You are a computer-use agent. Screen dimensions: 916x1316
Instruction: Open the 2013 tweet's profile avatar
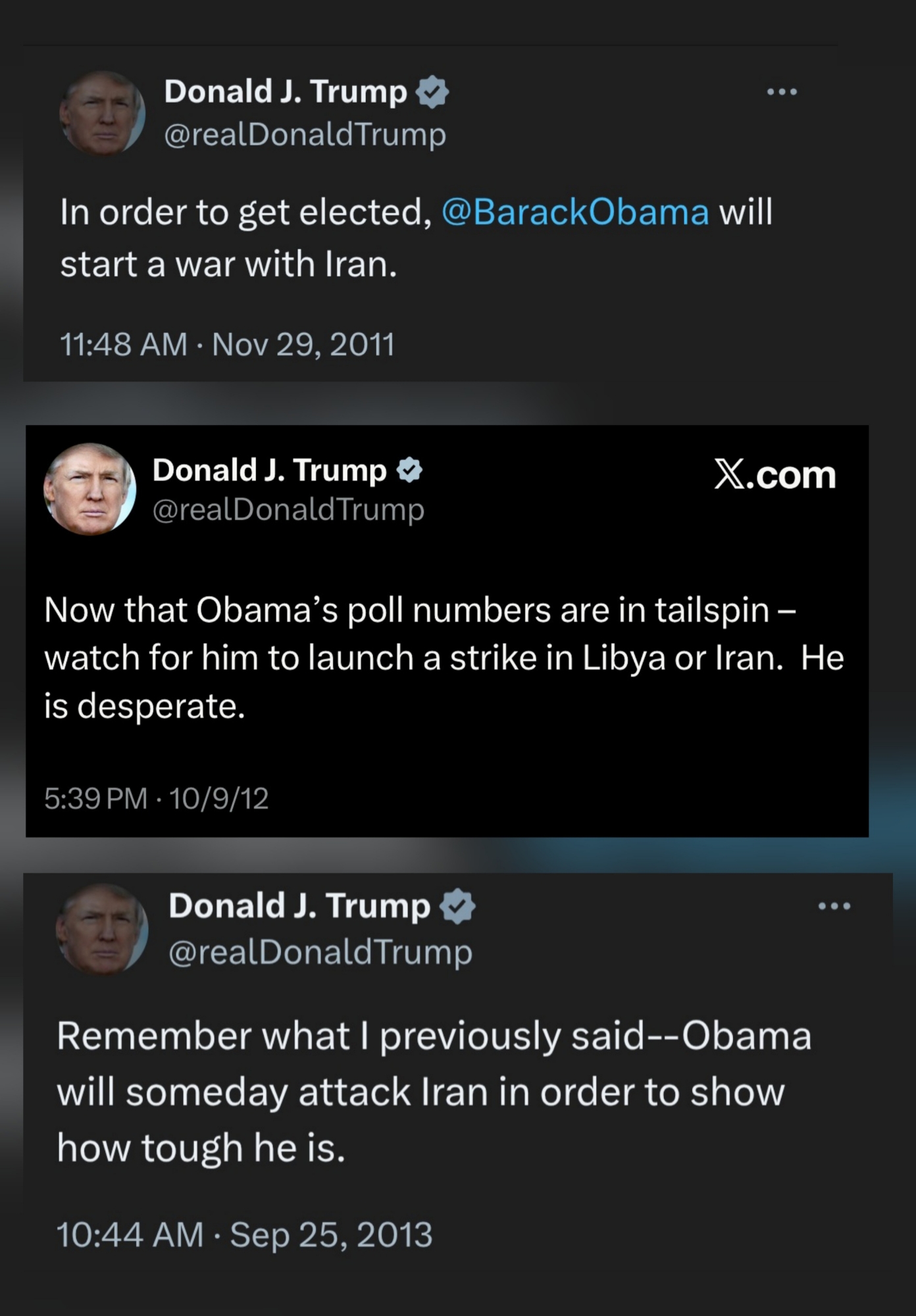(102, 929)
